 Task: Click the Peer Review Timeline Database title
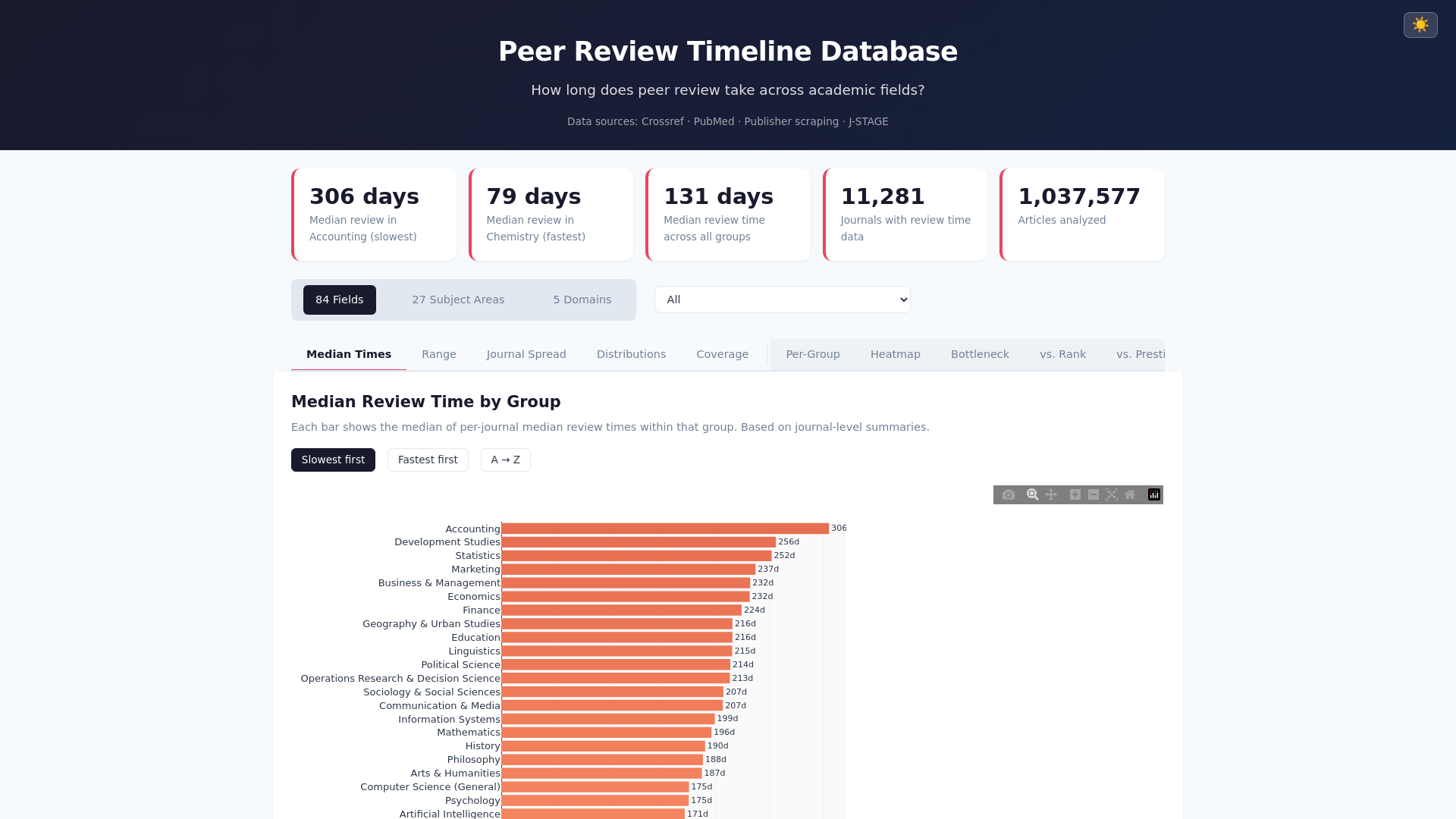click(x=728, y=52)
